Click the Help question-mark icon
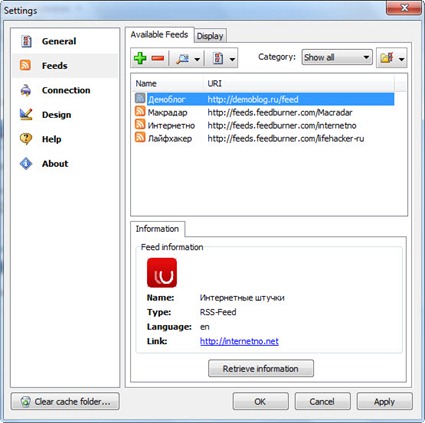This screenshot has width=425, height=423. (x=26, y=139)
